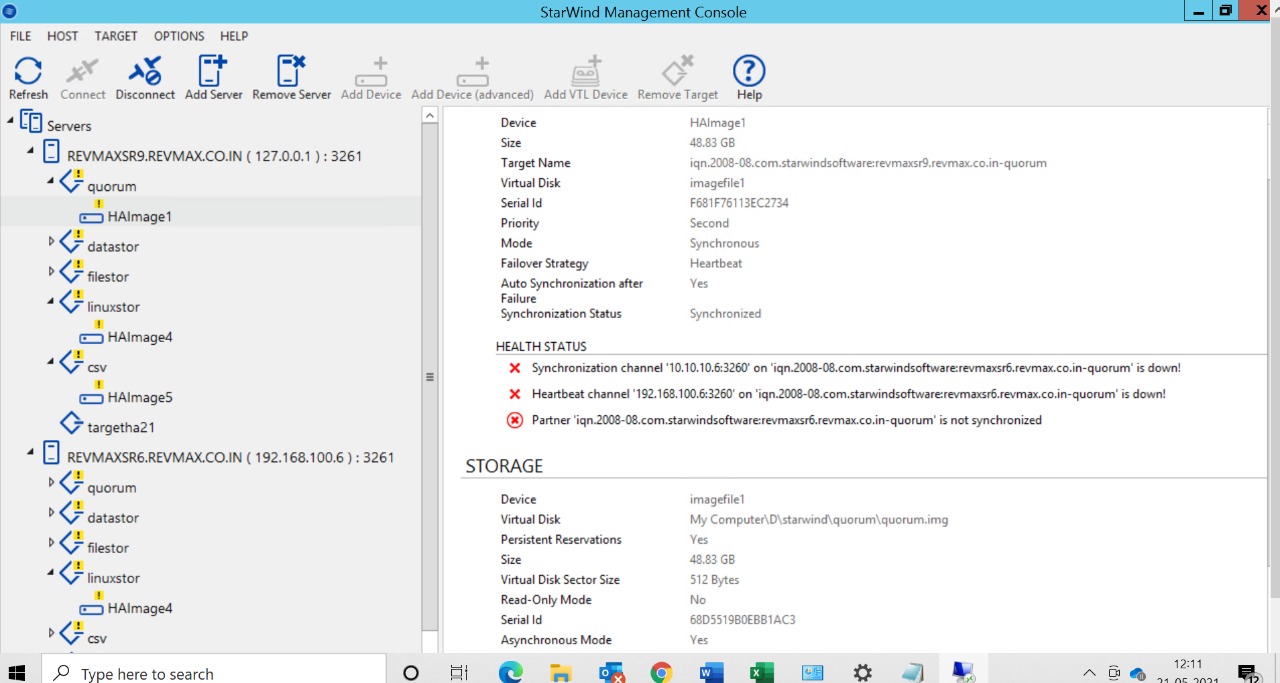This screenshot has width=1280, height=683.
Task: Open File Explorer from the taskbar
Action: 561,673
